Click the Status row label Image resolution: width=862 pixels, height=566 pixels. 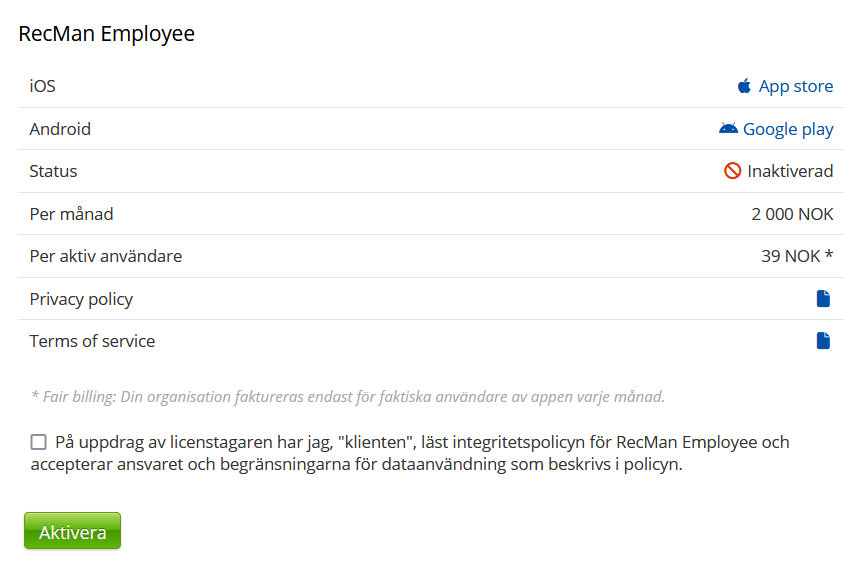coord(53,171)
